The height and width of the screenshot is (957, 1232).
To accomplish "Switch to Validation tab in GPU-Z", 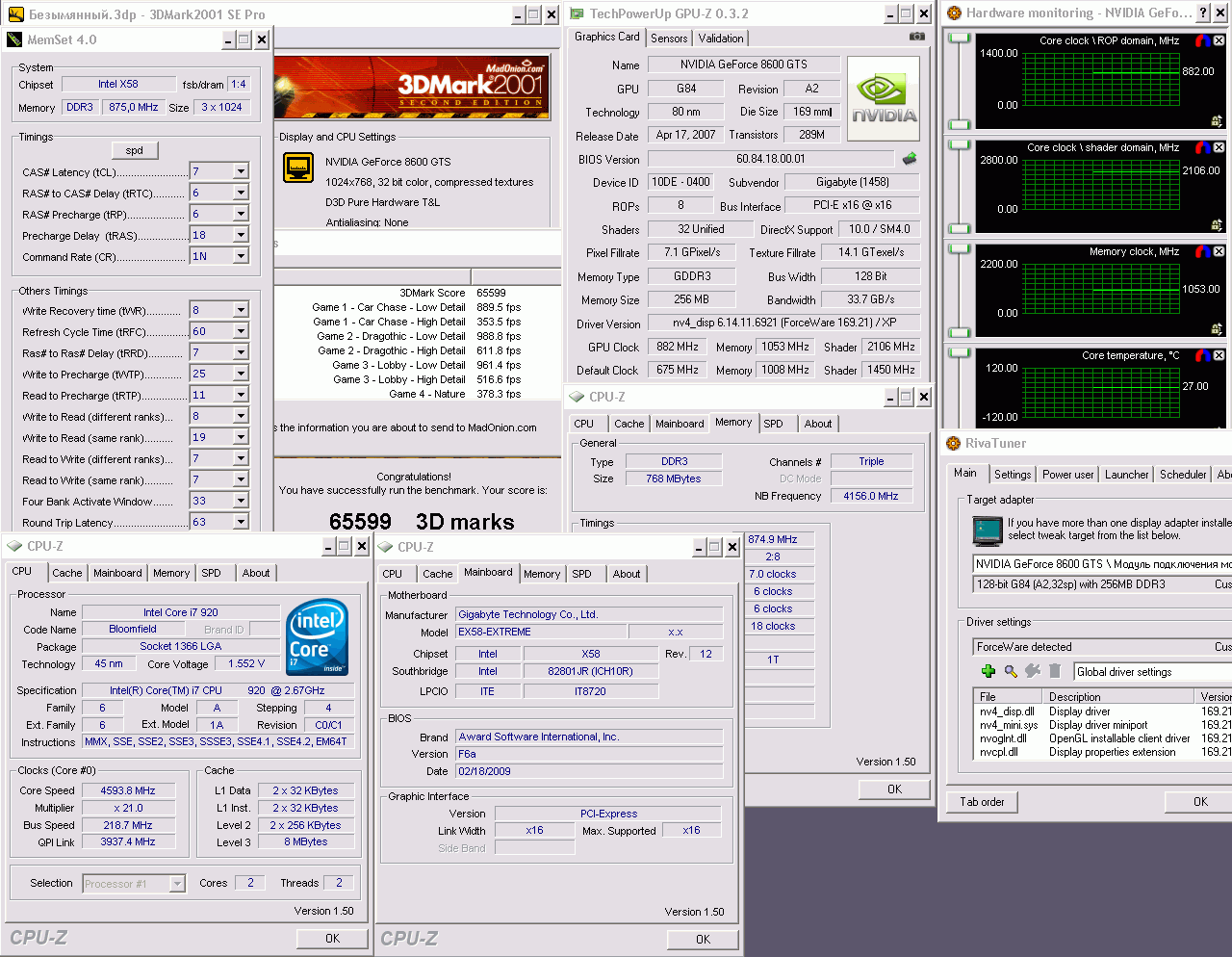I will coord(721,39).
